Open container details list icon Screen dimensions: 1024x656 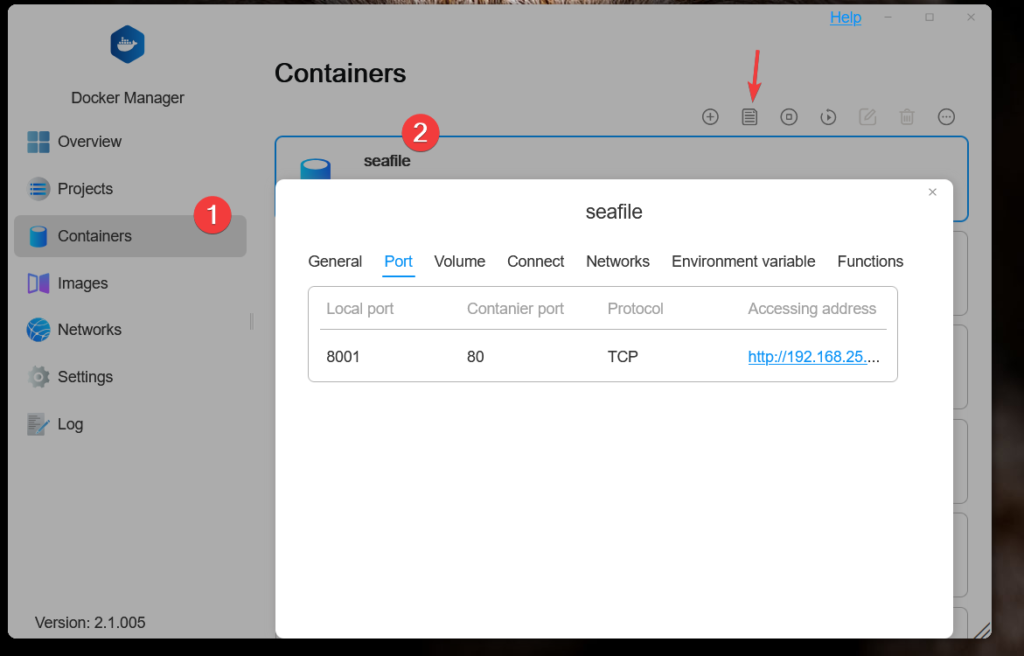(x=749, y=117)
